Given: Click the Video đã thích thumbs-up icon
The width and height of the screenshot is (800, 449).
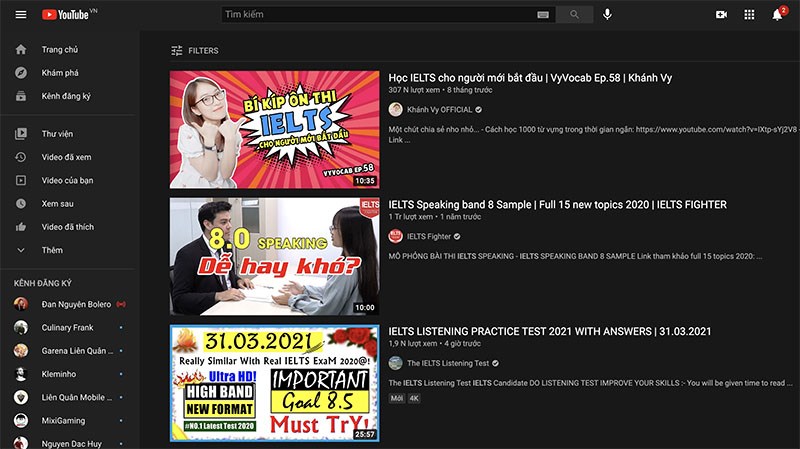Looking at the screenshot, I should click(x=21, y=227).
